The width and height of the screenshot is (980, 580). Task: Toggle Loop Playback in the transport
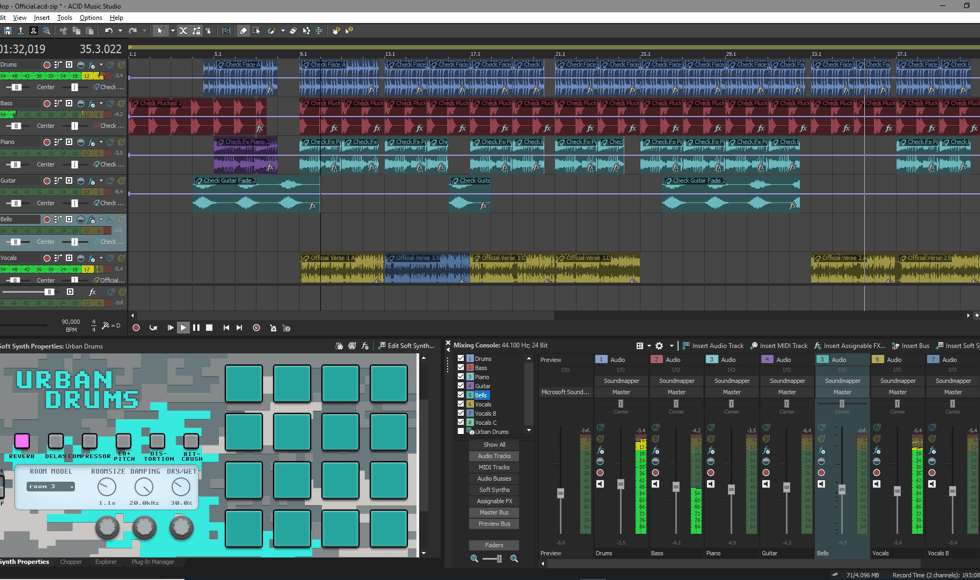pos(153,328)
